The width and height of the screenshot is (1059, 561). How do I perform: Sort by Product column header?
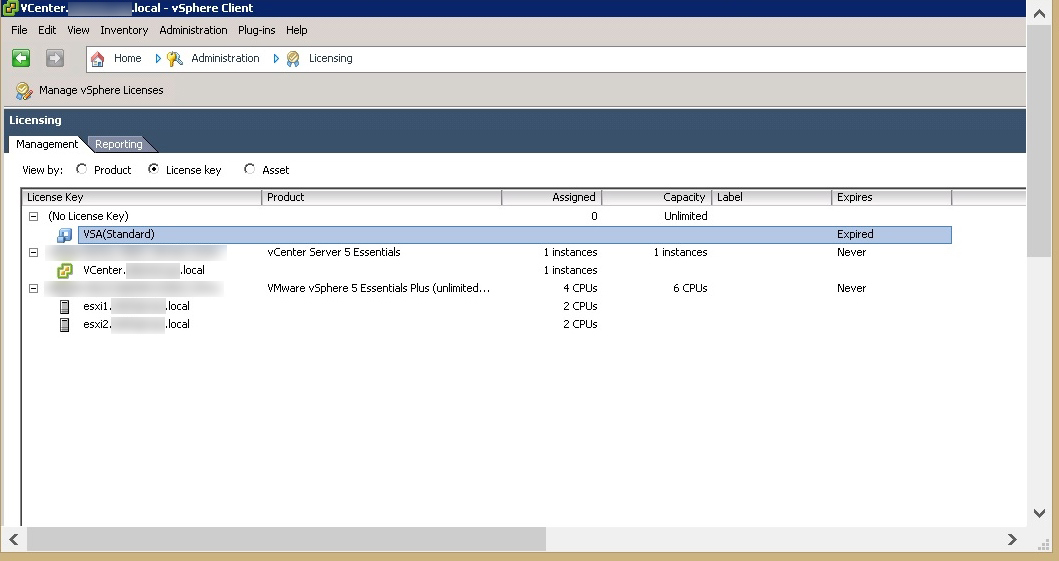tap(382, 197)
